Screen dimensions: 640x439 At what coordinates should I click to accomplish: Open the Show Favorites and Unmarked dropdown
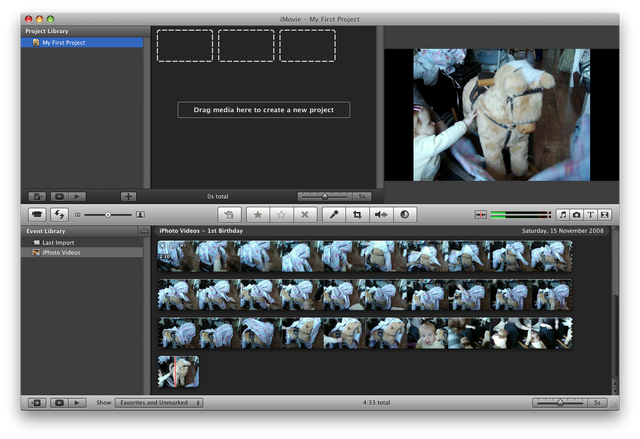[159, 403]
